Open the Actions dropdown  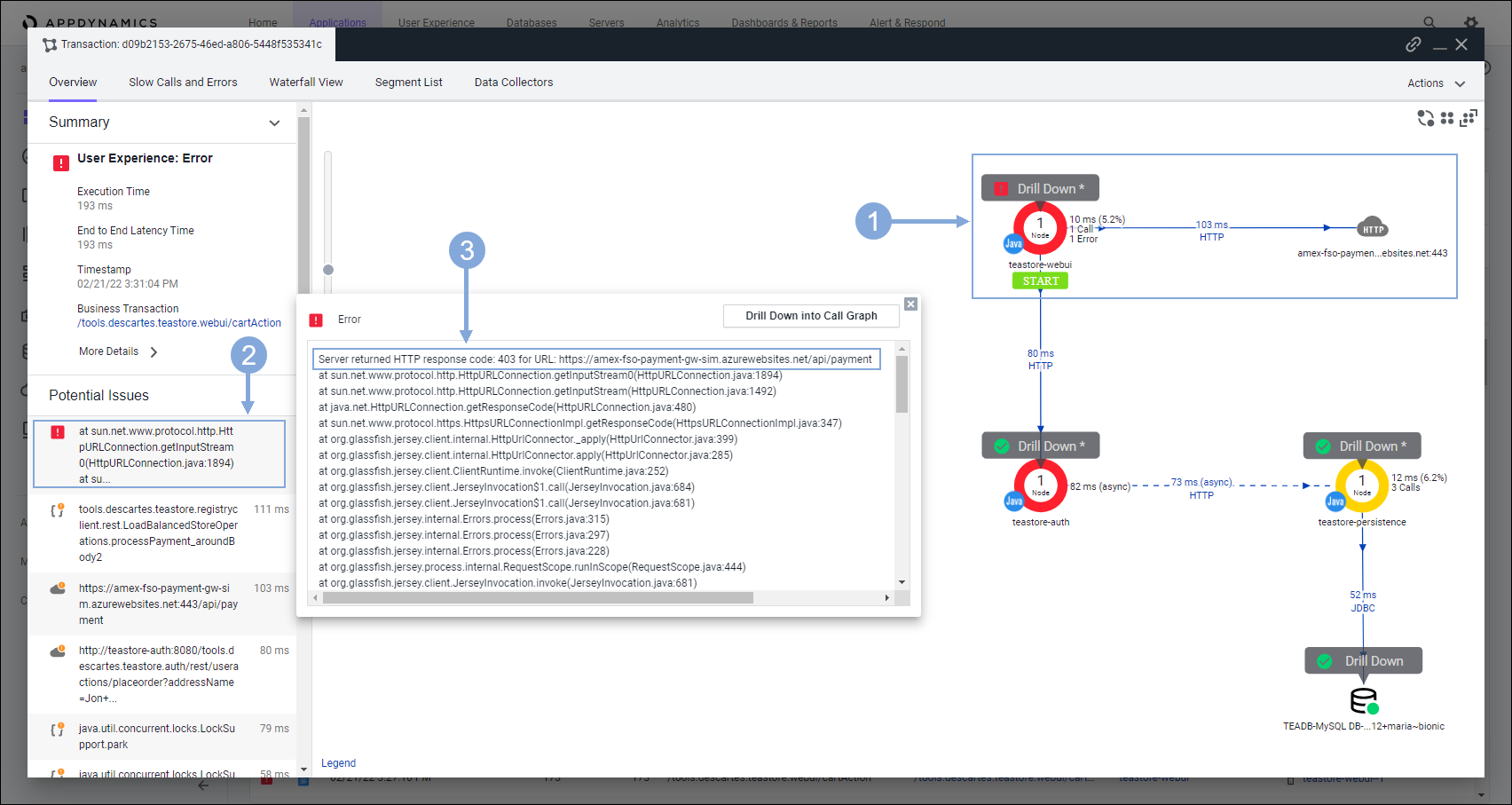tap(1436, 83)
